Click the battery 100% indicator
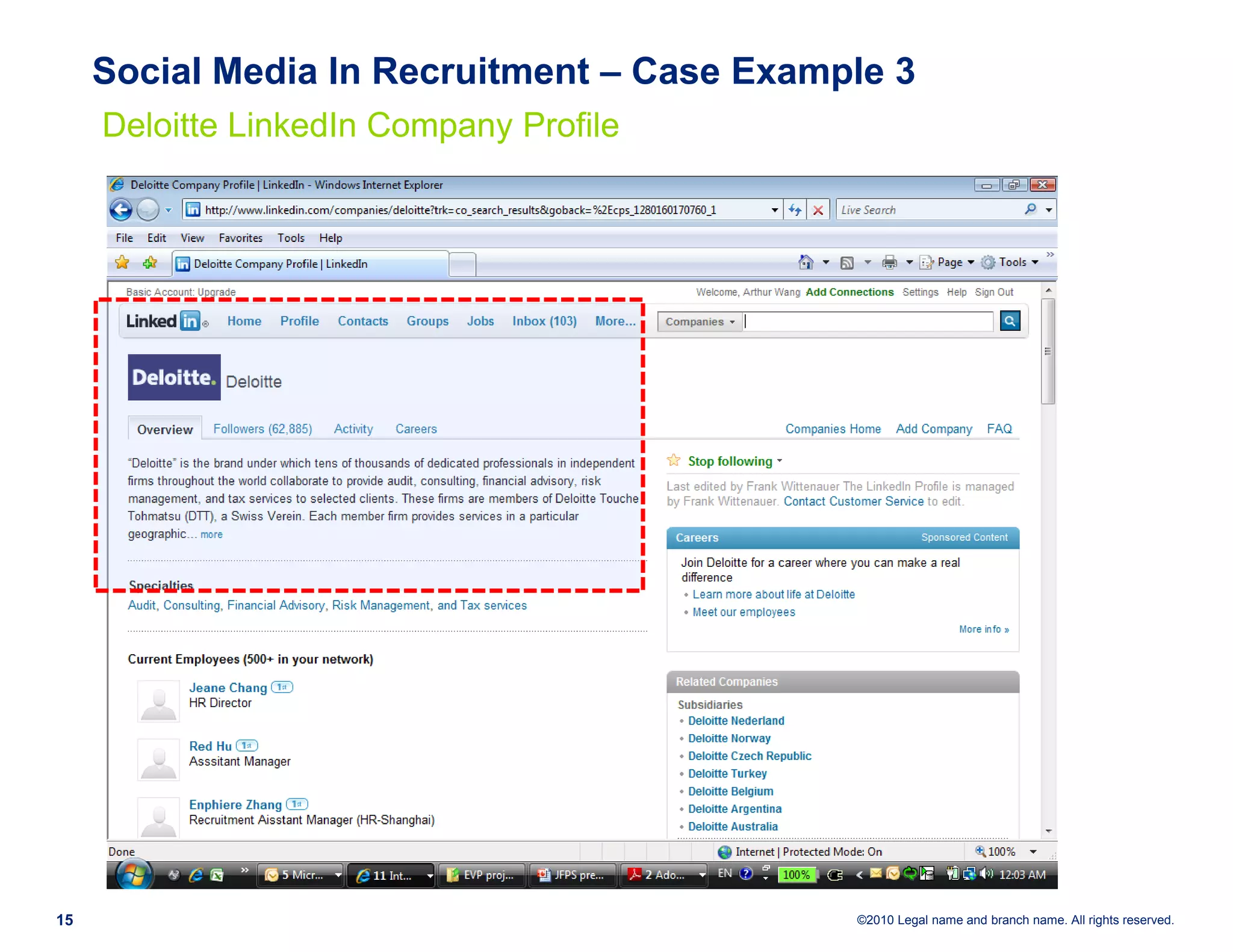This screenshot has width=1233, height=952. [797, 874]
